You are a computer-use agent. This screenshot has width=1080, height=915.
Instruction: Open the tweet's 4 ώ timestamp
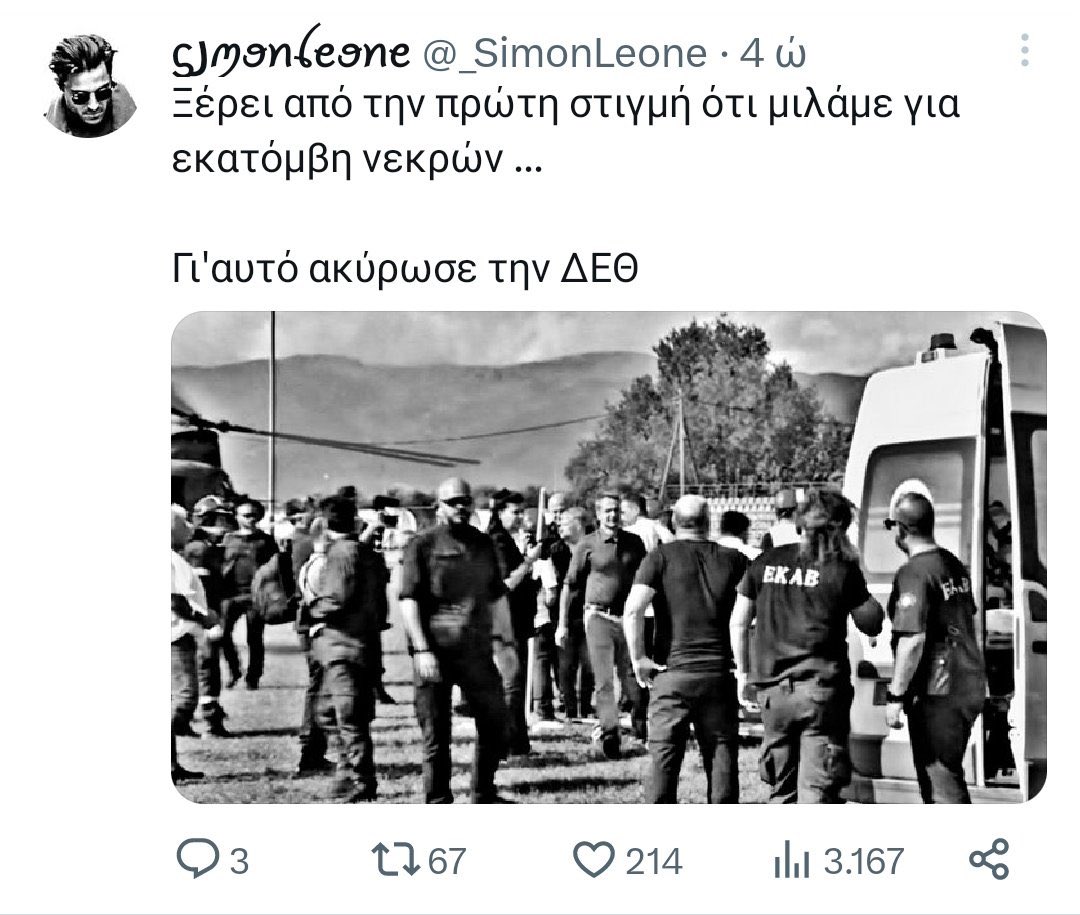coord(773,54)
